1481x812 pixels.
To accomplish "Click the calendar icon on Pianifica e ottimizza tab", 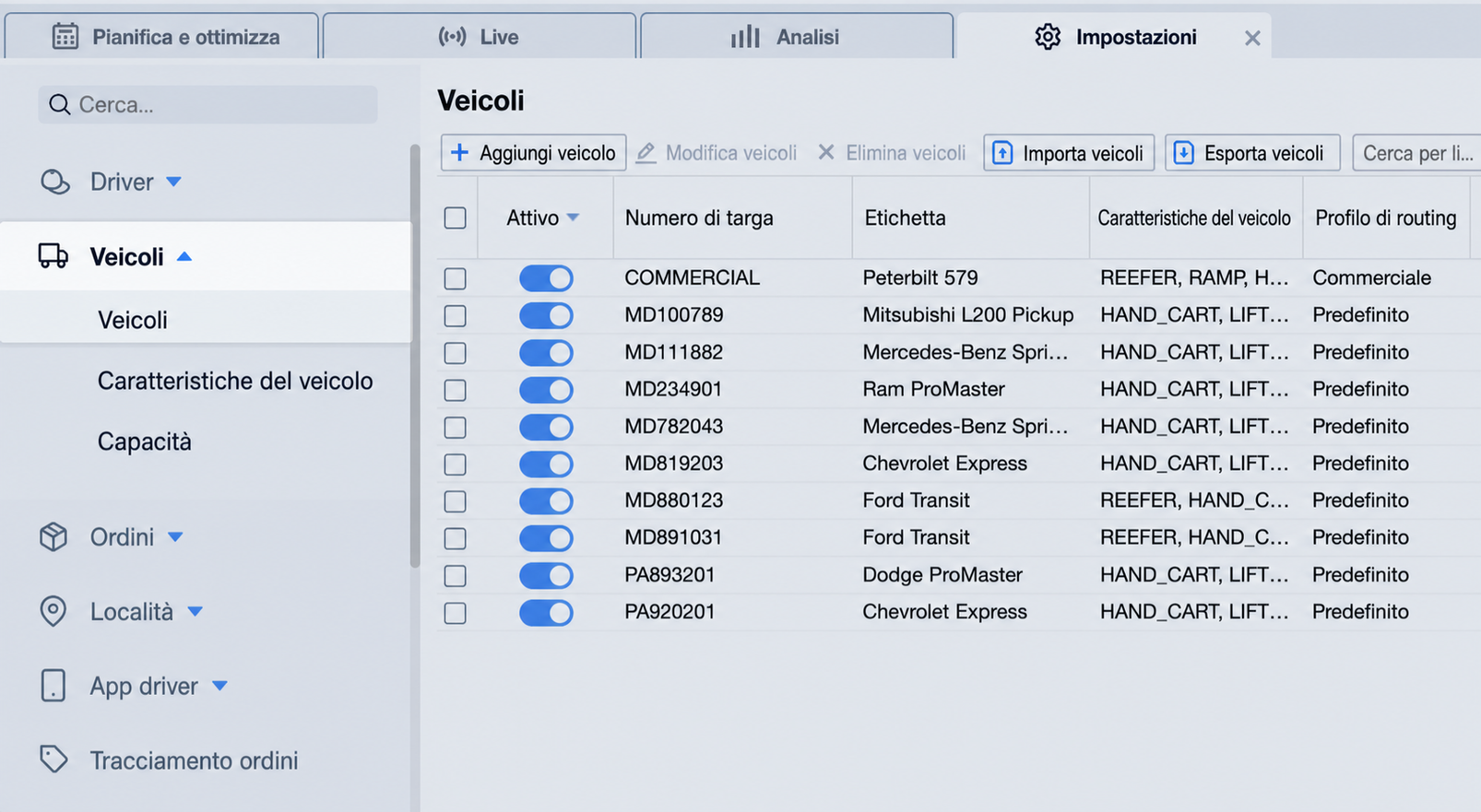I will [65, 37].
